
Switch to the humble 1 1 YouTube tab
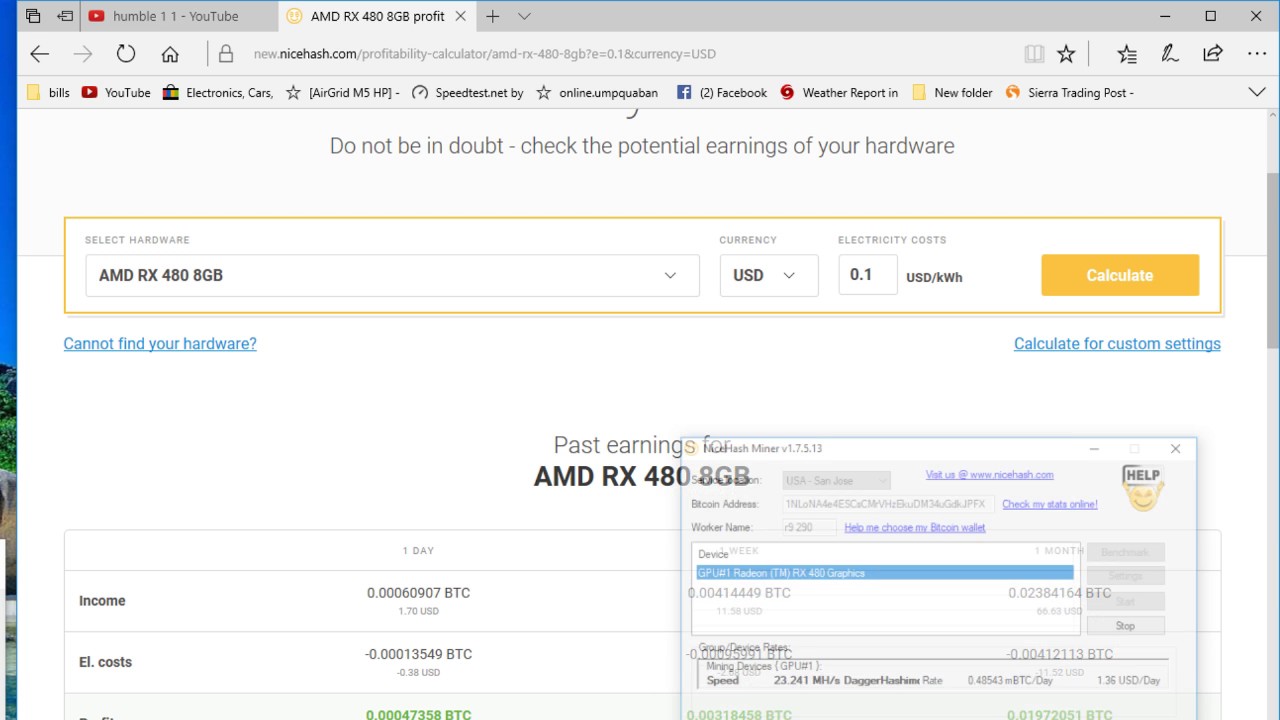tap(176, 16)
